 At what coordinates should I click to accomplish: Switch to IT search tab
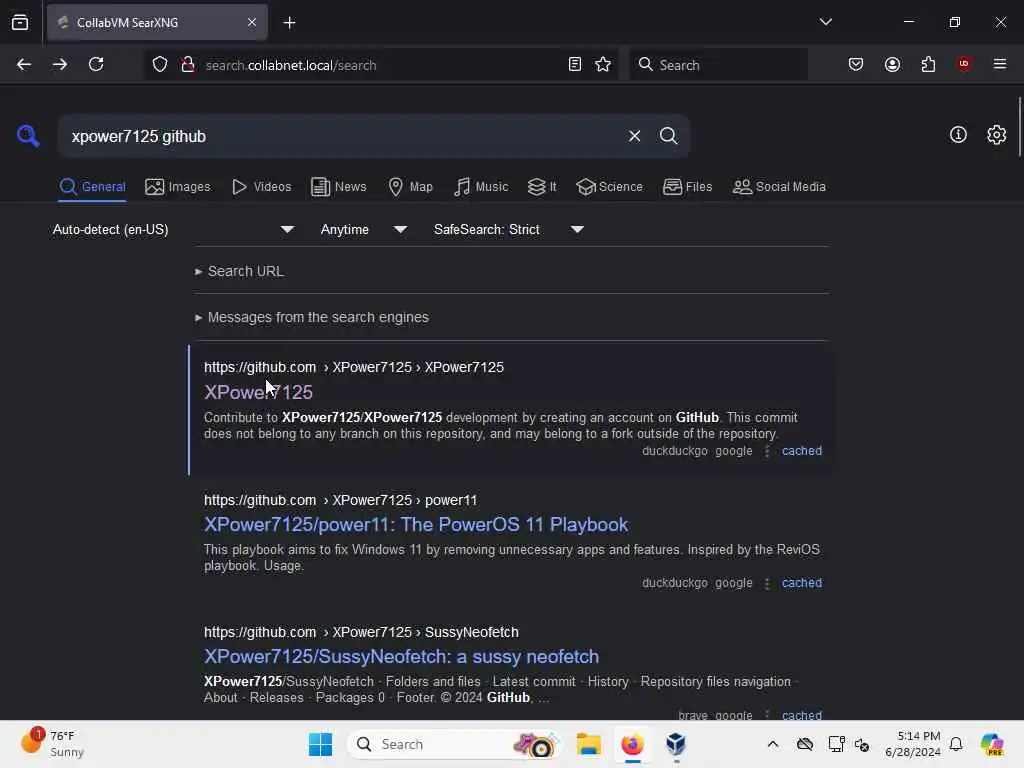(x=542, y=187)
